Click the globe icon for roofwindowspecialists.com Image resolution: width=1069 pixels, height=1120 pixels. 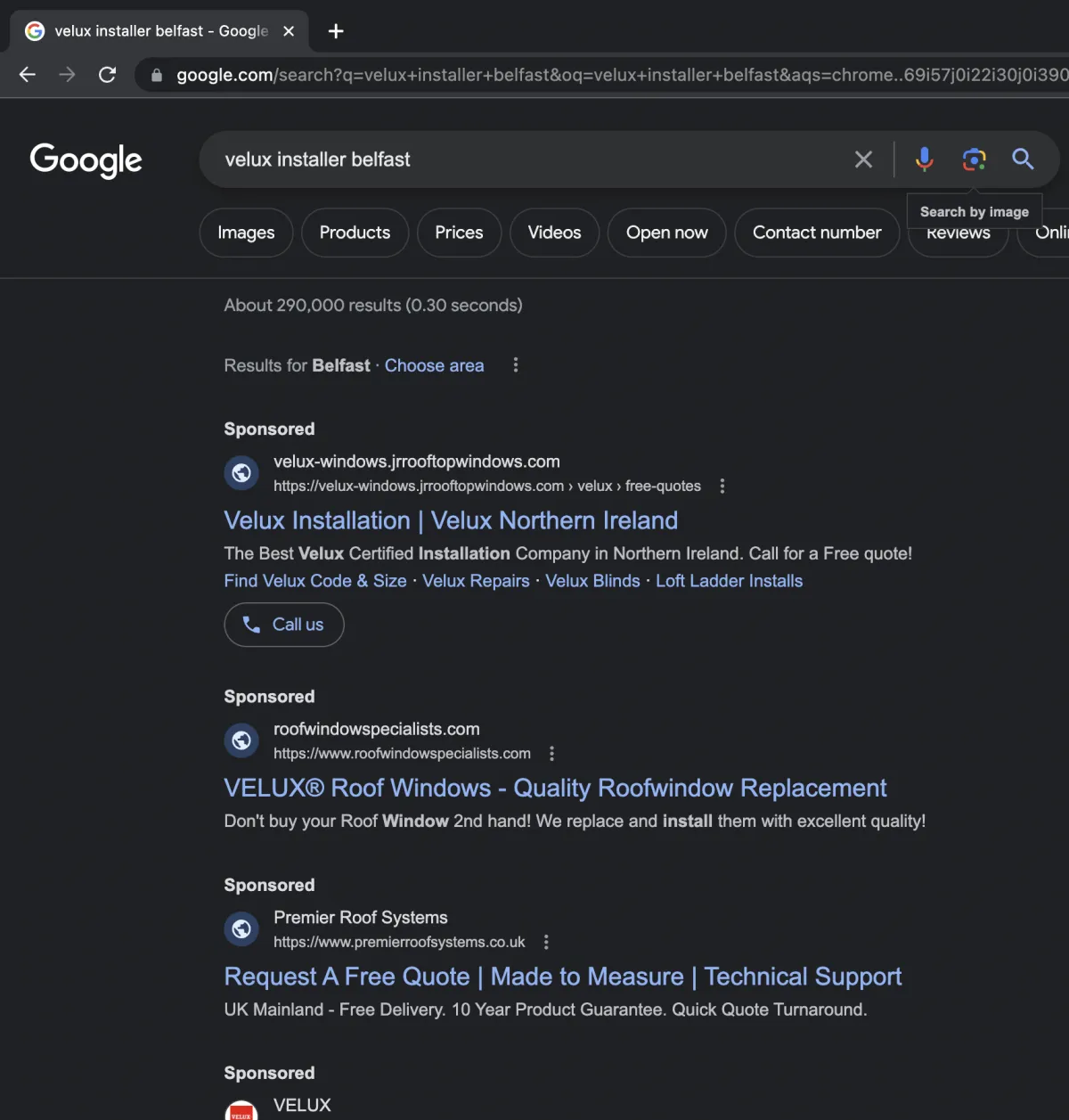[x=241, y=740]
